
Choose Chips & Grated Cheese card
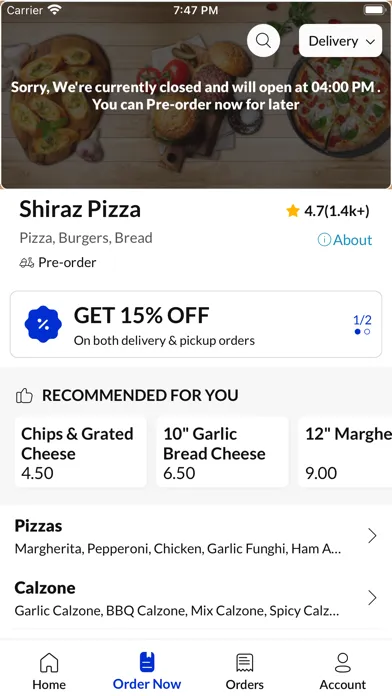pyautogui.click(x=80, y=452)
